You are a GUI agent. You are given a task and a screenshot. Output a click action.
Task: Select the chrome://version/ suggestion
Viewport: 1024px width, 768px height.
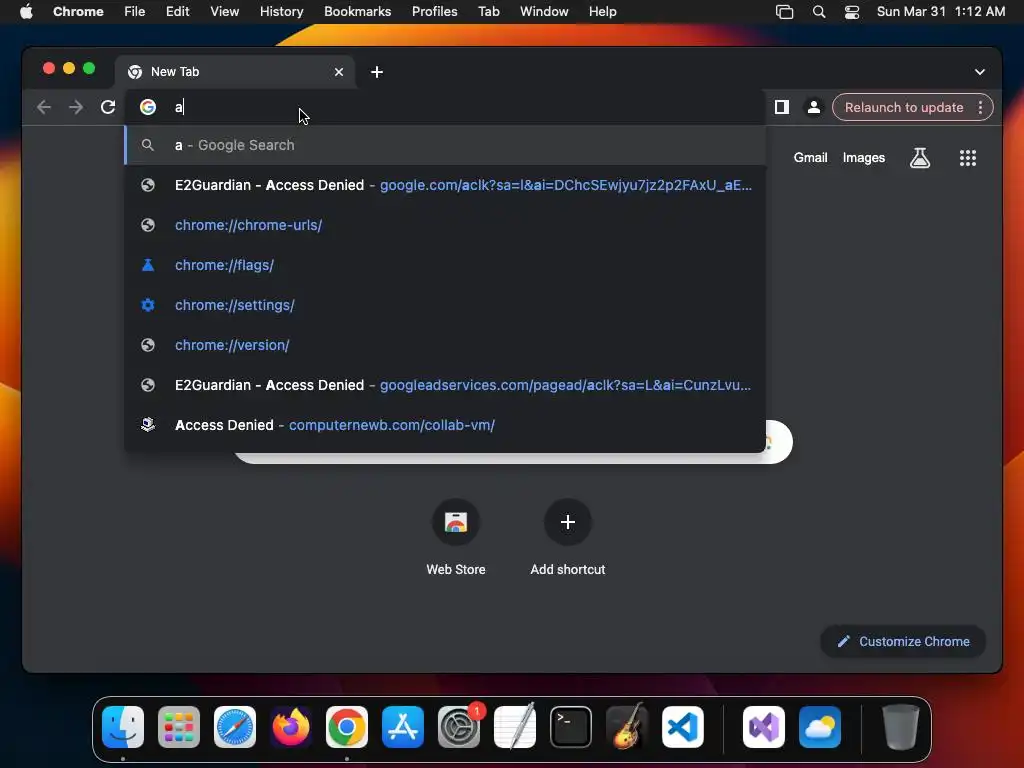445,345
